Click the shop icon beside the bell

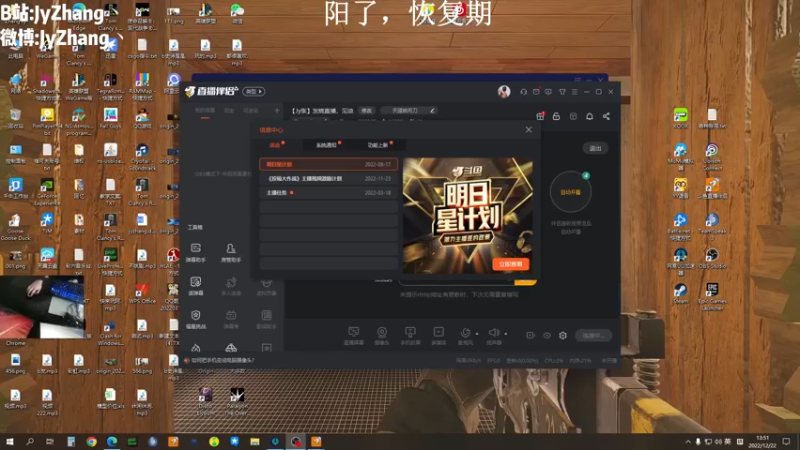tap(573, 116)
